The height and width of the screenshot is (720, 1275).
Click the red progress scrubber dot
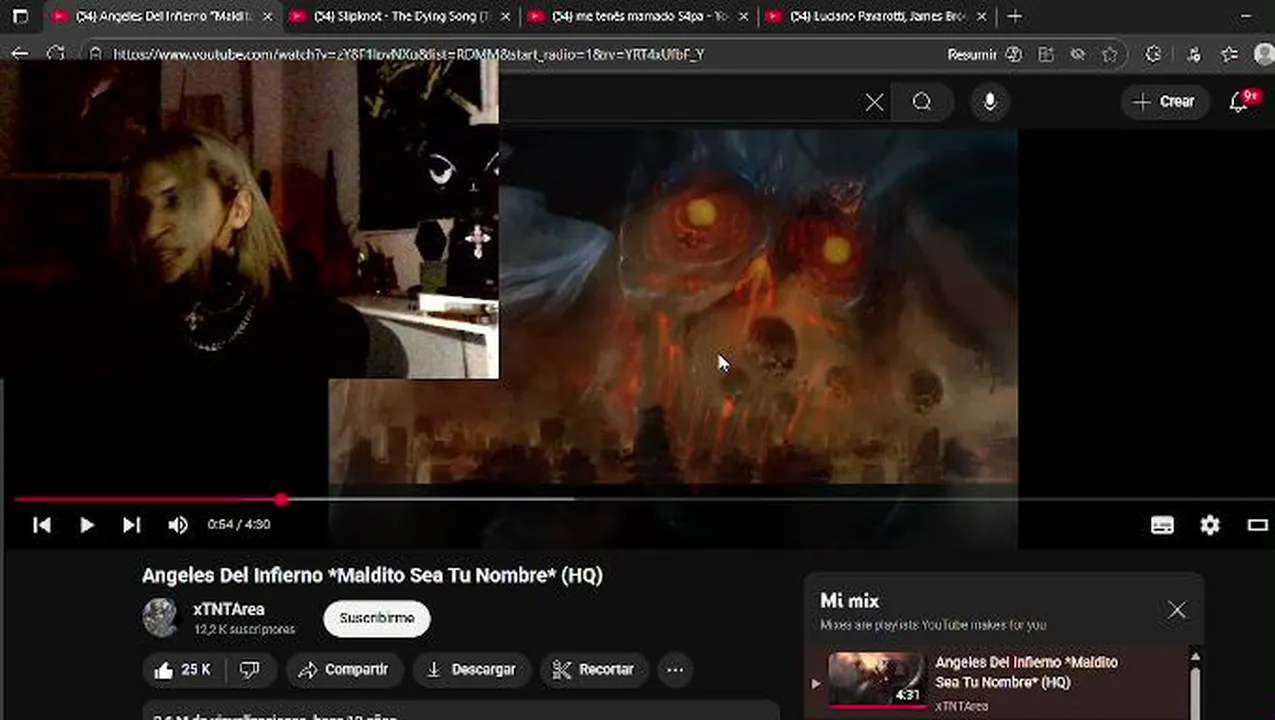pyautogui.click(x=282, y=499)
